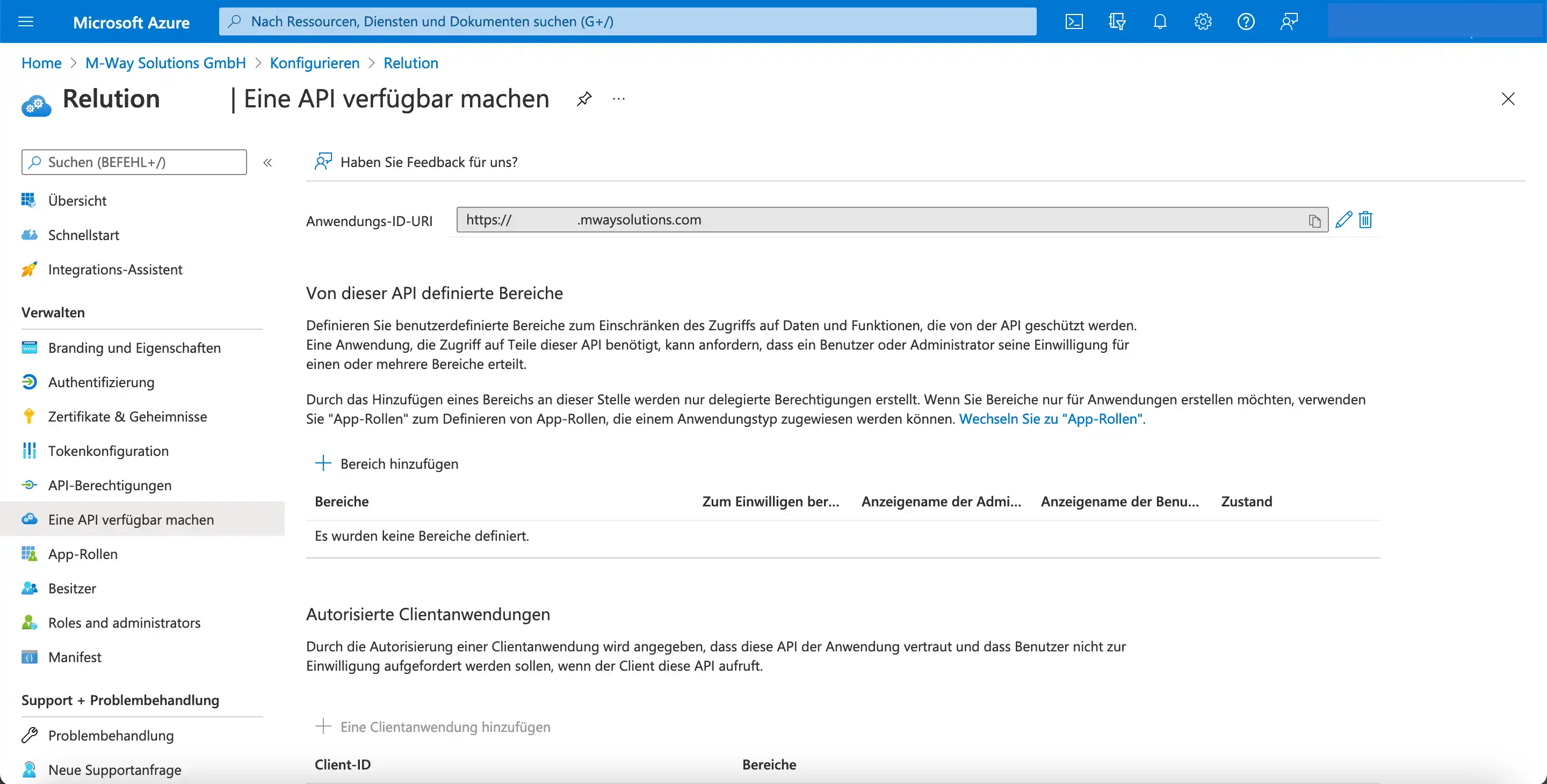This screenshot has width=1547, height=784.
Task: Click the Anzeigename der Admi... column header
Action: coord(941,502)
